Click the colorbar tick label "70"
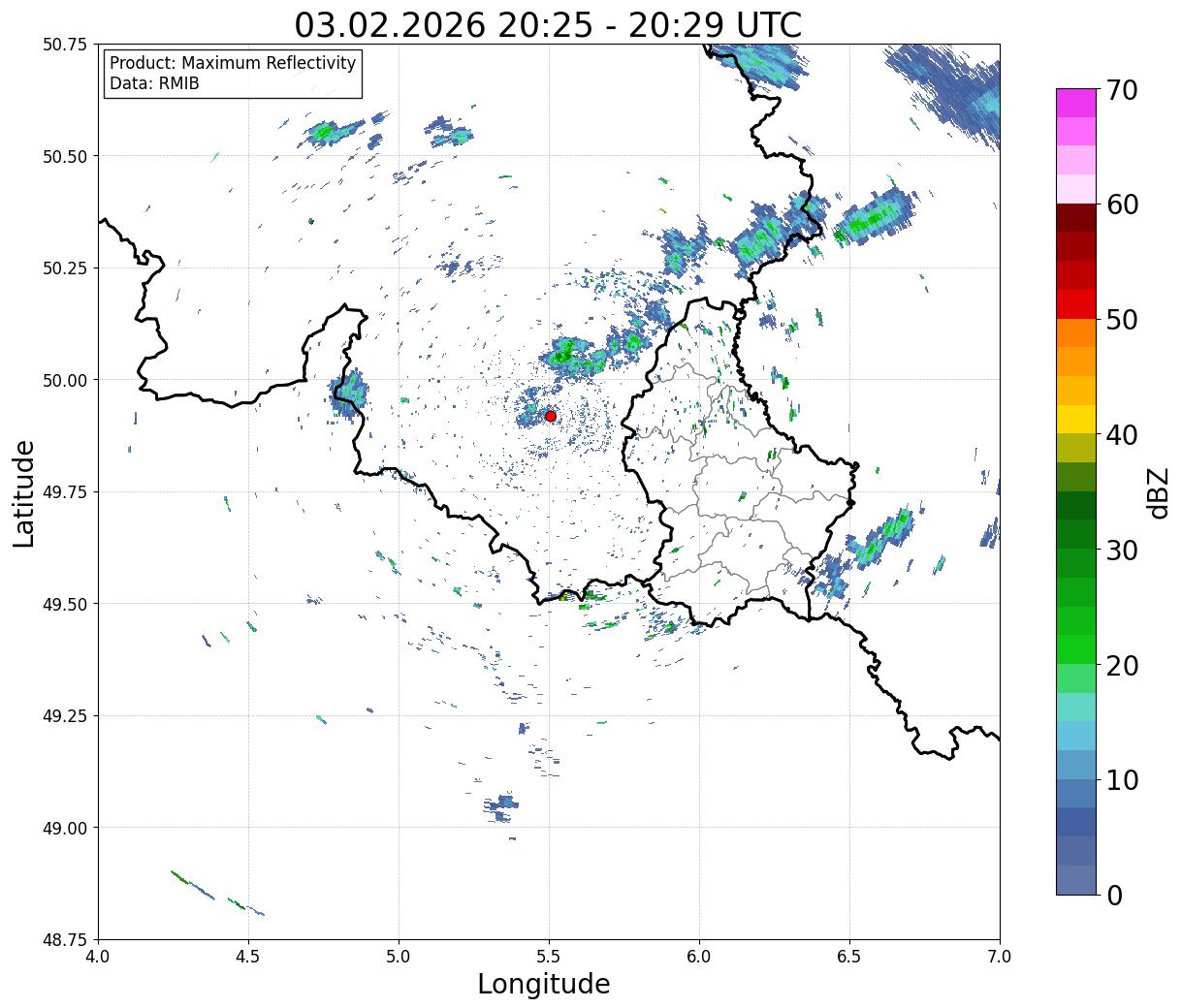This screenshot has height=1008, width=1182. point(1122,90)
